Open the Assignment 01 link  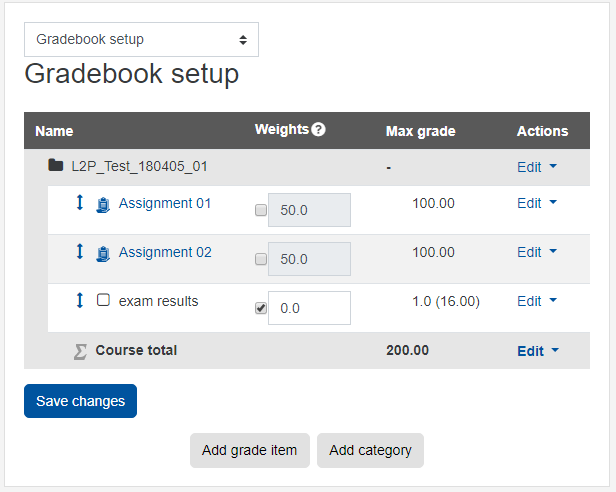click(x=165, y=203)
